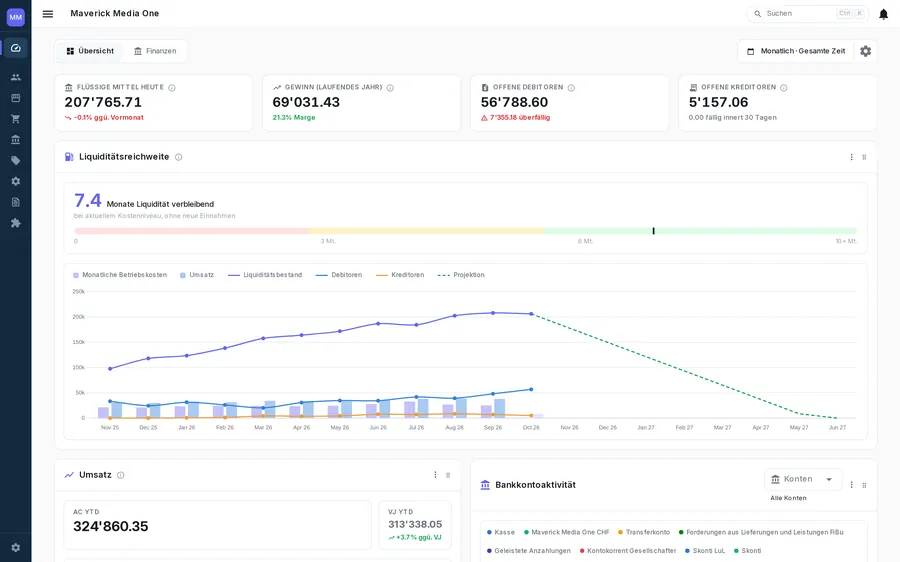This screenshot has width=900, height=562.
Task: Open three-dot menu of Umsatz panel
Action: [x=435, y=475]
